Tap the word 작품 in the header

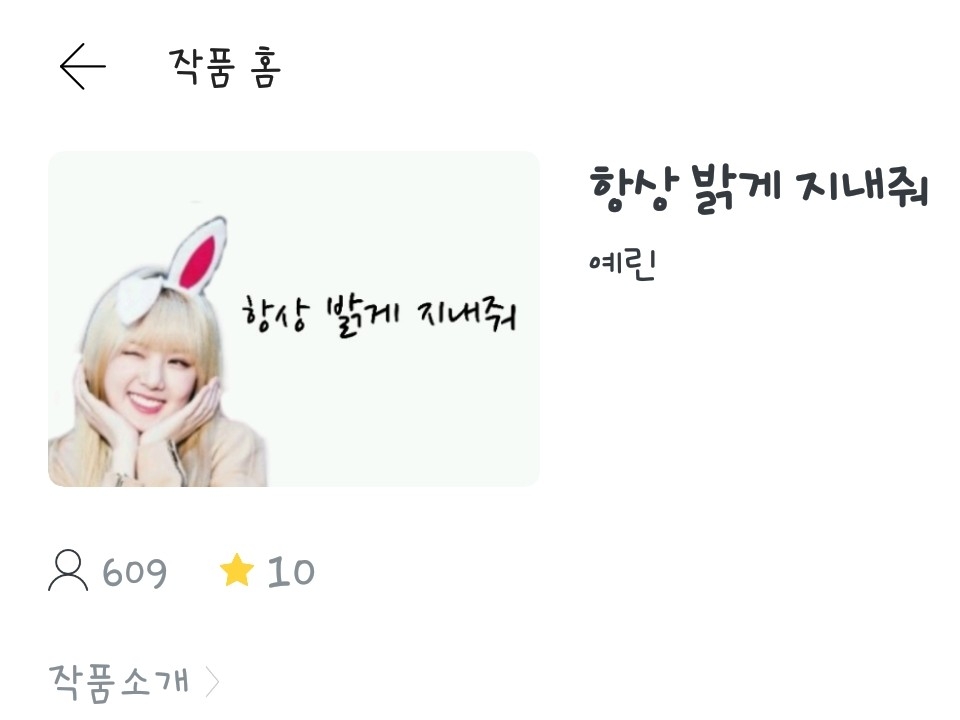click(201, 67)
